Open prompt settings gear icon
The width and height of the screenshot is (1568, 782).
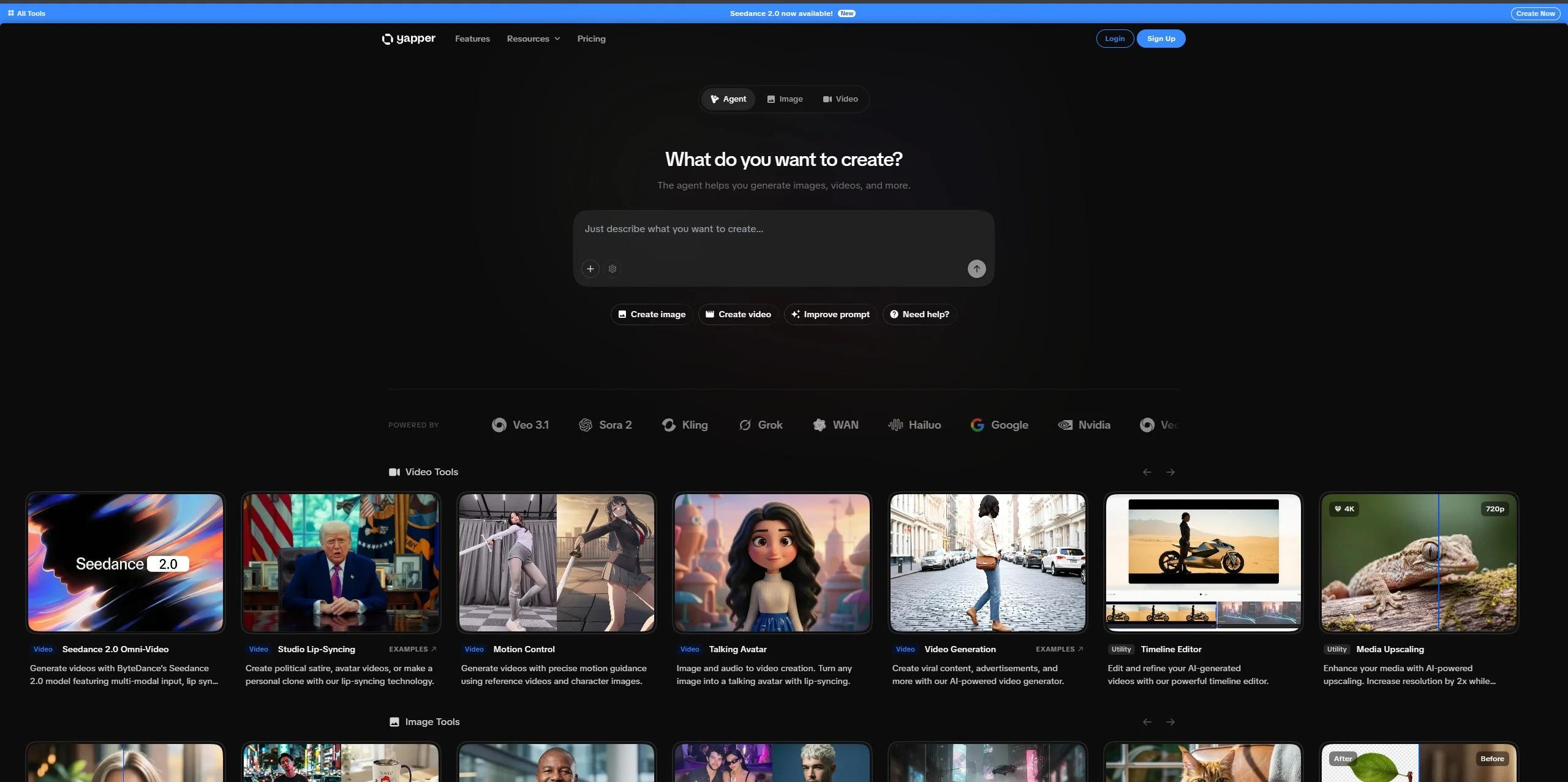tap(612, 269)
